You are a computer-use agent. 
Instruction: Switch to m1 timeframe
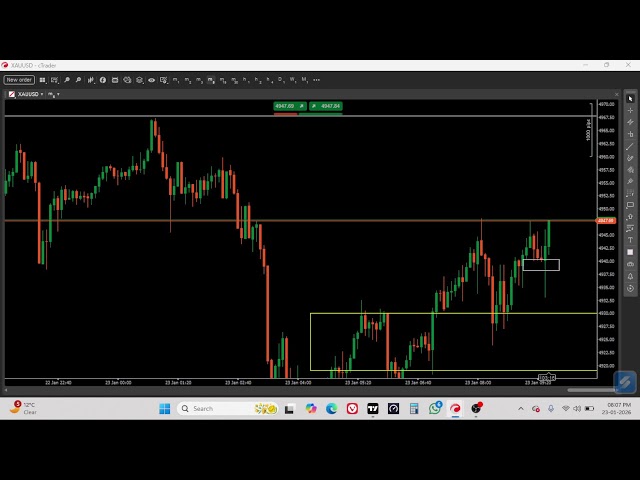click(176, 80)
